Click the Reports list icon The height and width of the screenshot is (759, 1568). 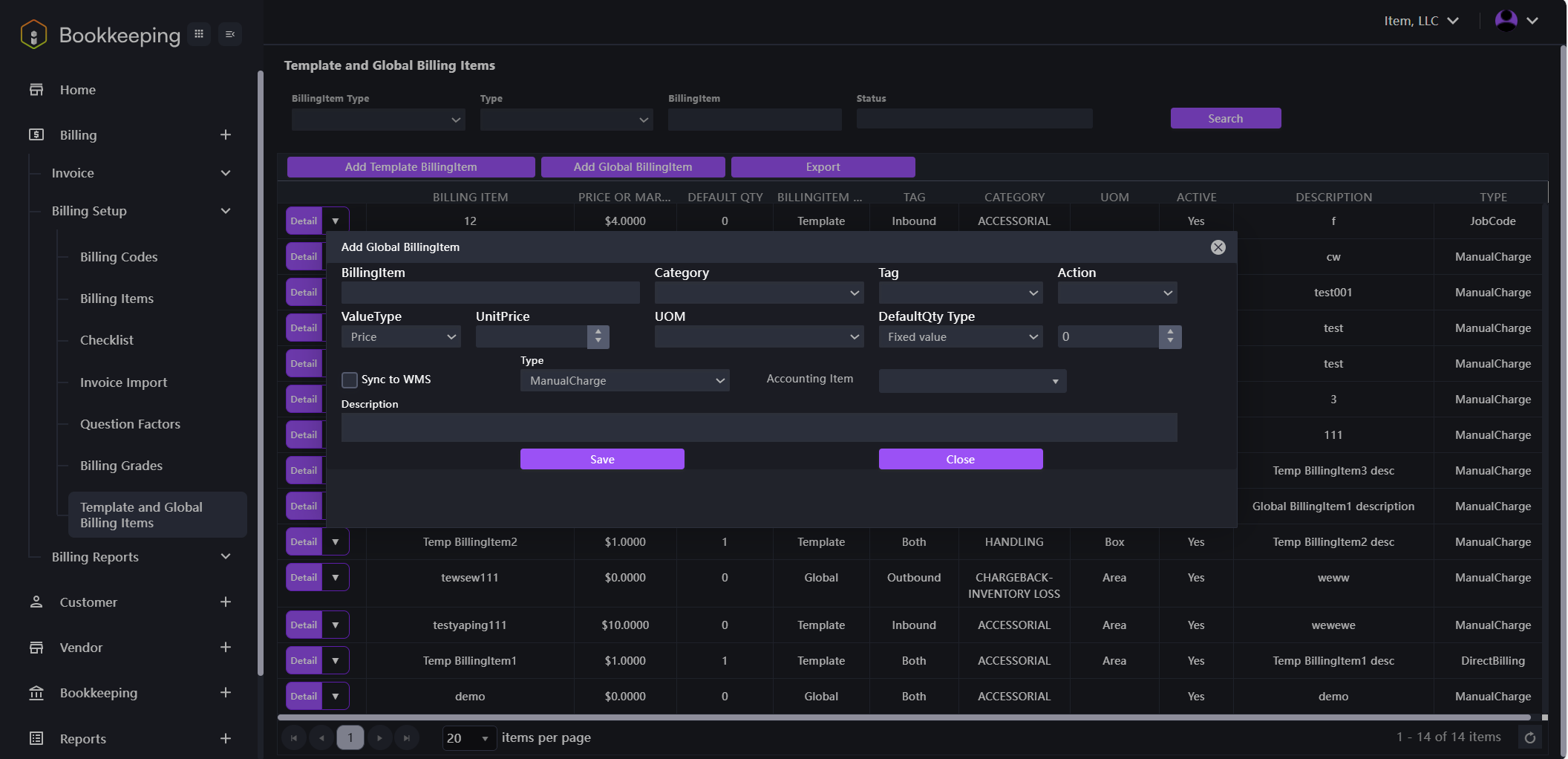point(36,737)
